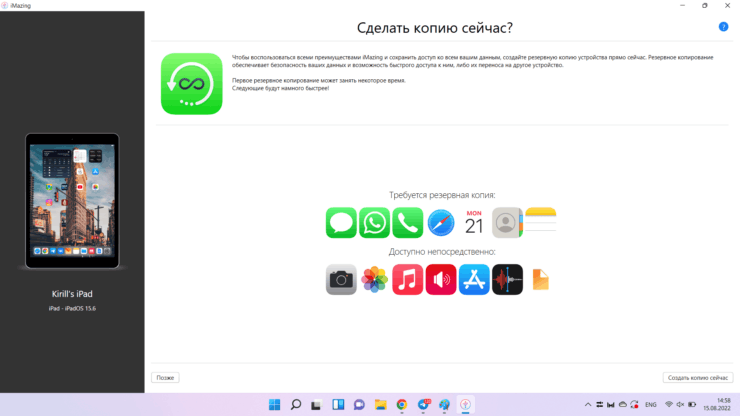Open Wi-Fi network tray icon
Screen dimensions: 740x416
click(x=669, y=405)
